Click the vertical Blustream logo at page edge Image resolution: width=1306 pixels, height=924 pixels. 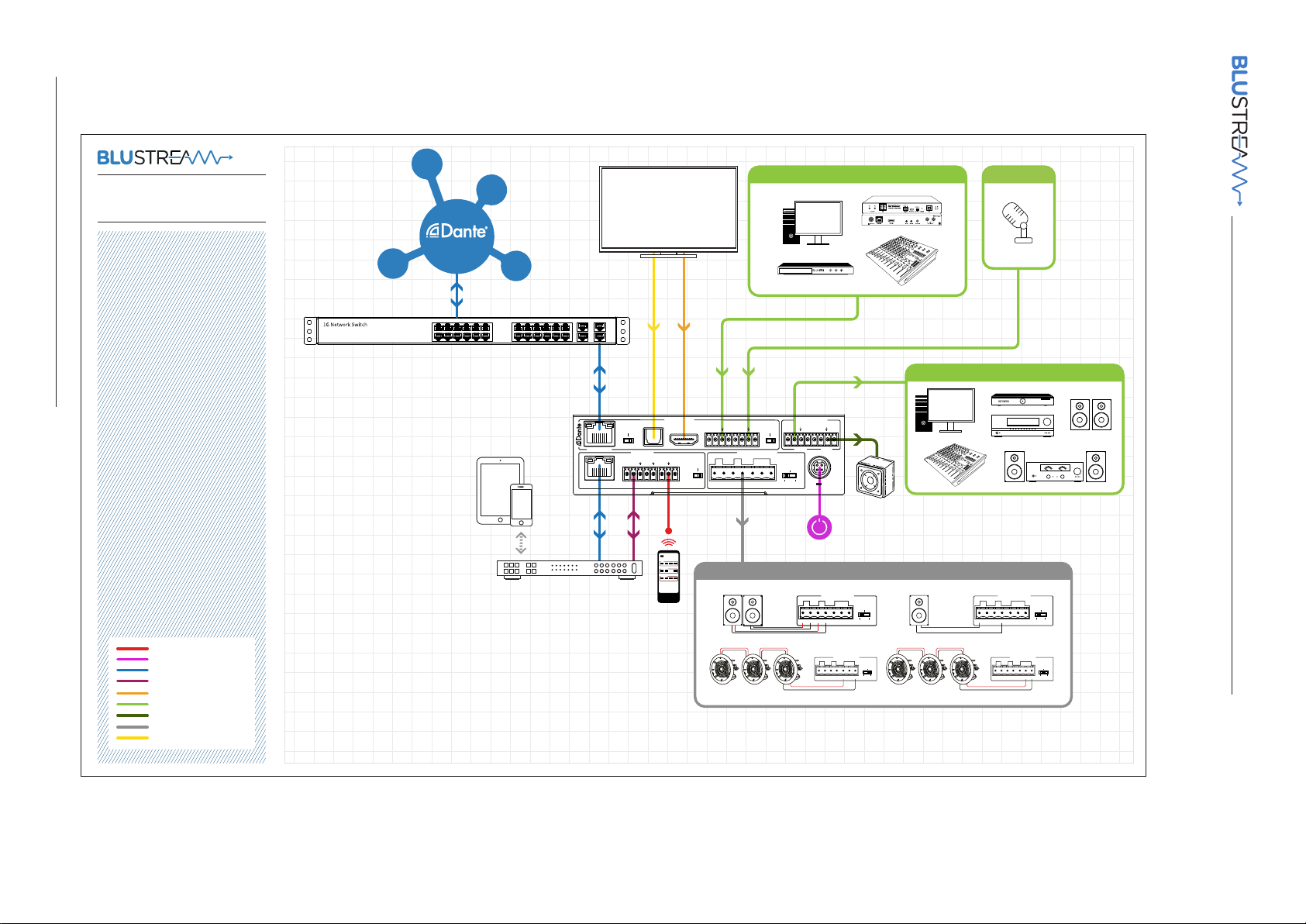[x=1239, y=130]
